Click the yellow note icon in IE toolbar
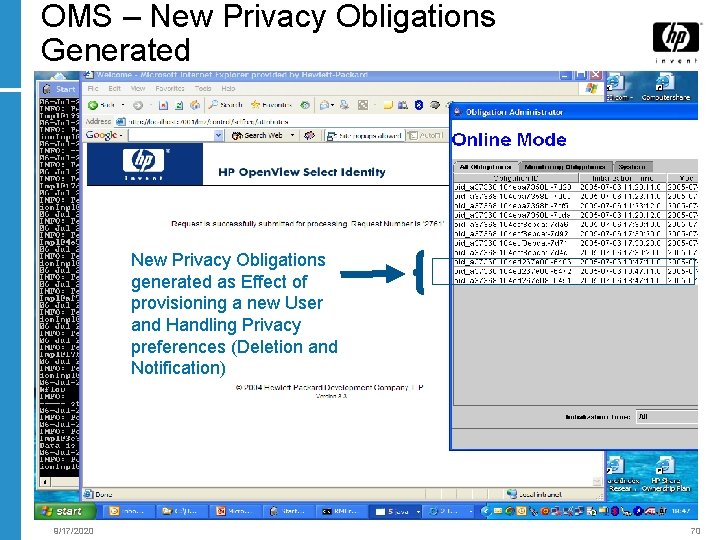 (x=388, y=105)
